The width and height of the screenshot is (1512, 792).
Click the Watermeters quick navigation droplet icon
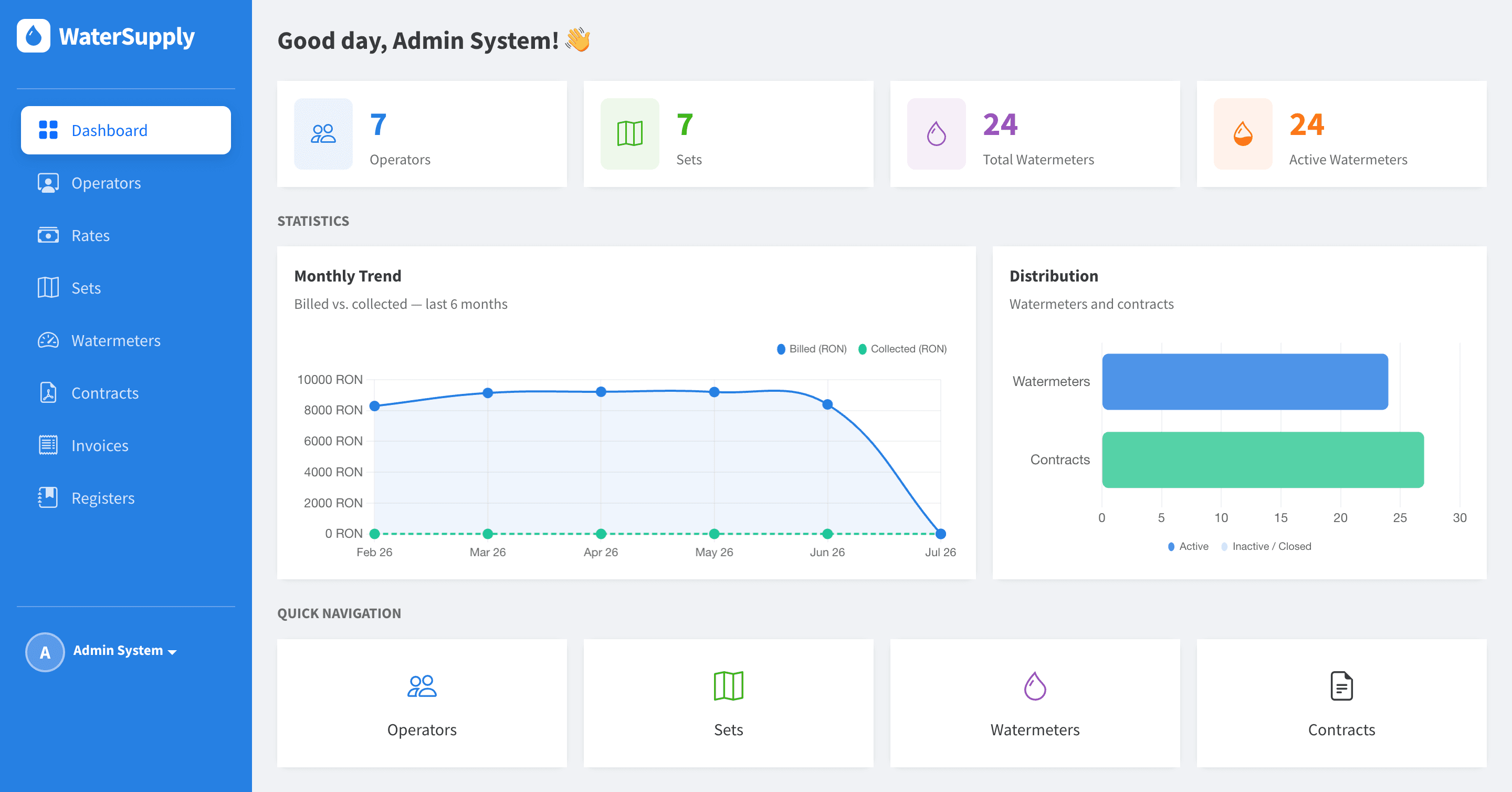[1035, 686]
